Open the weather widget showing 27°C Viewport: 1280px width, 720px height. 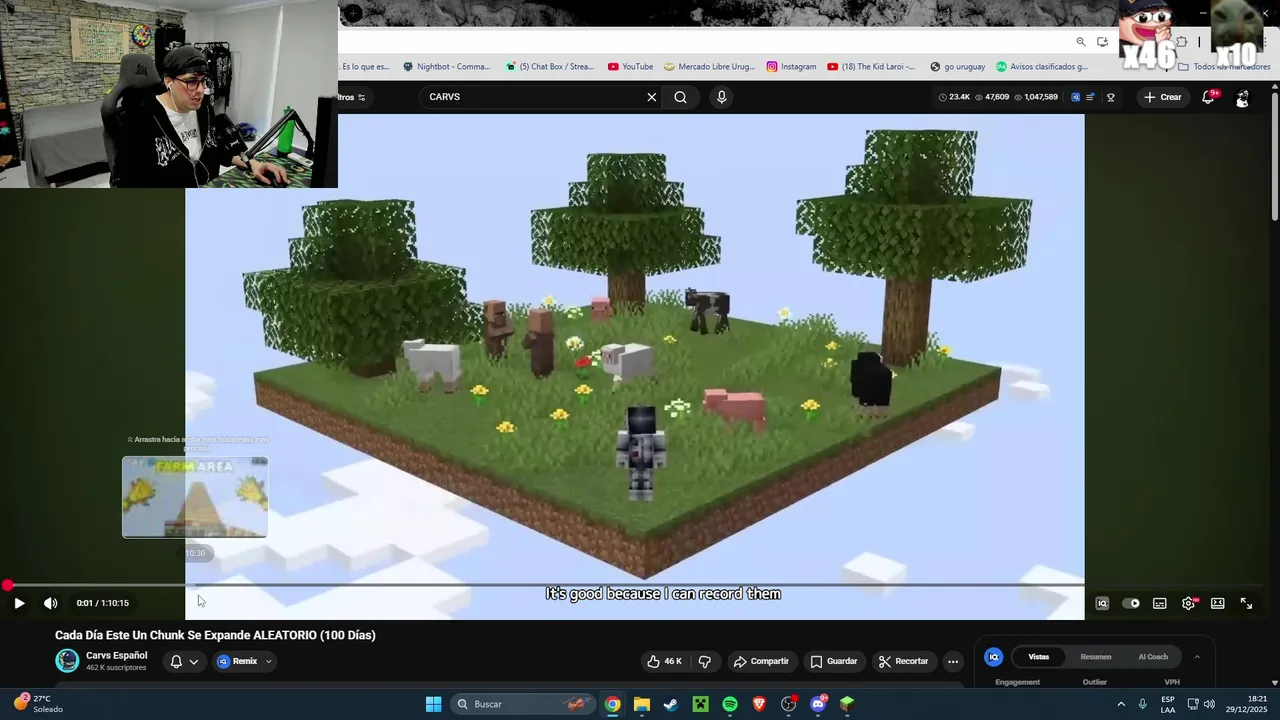40,704
